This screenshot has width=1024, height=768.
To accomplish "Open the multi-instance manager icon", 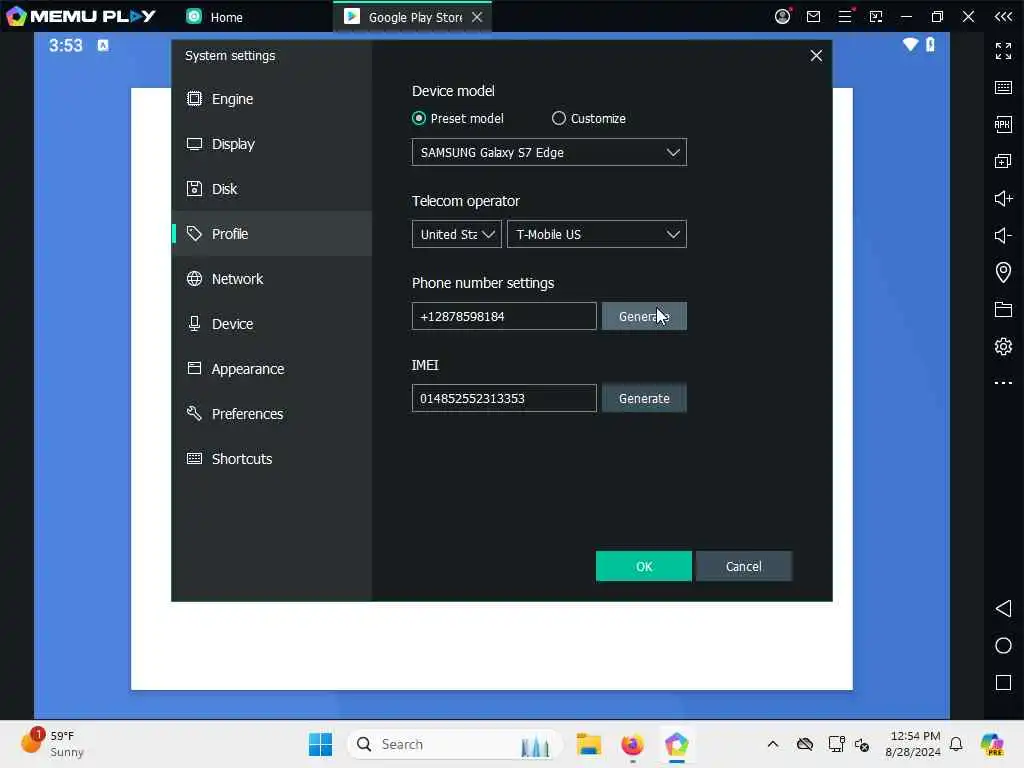I will 1003,161.
